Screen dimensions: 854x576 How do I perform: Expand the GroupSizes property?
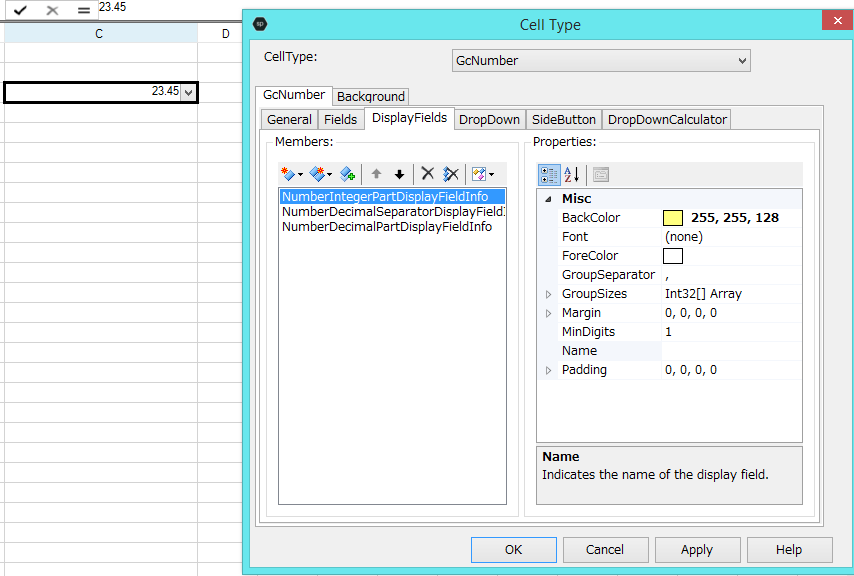(548, 294)
